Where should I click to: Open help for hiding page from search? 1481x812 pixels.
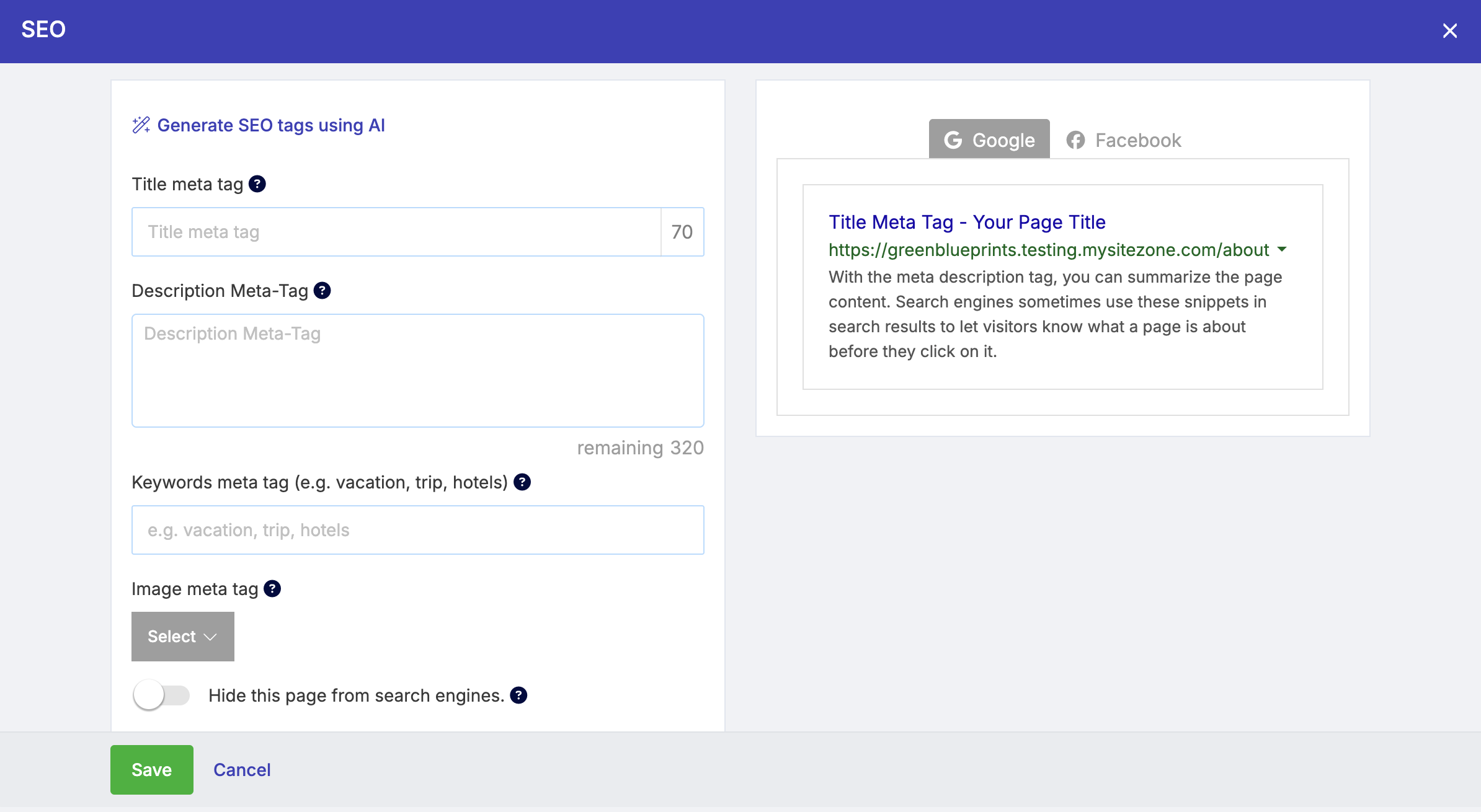click(518, 695)
